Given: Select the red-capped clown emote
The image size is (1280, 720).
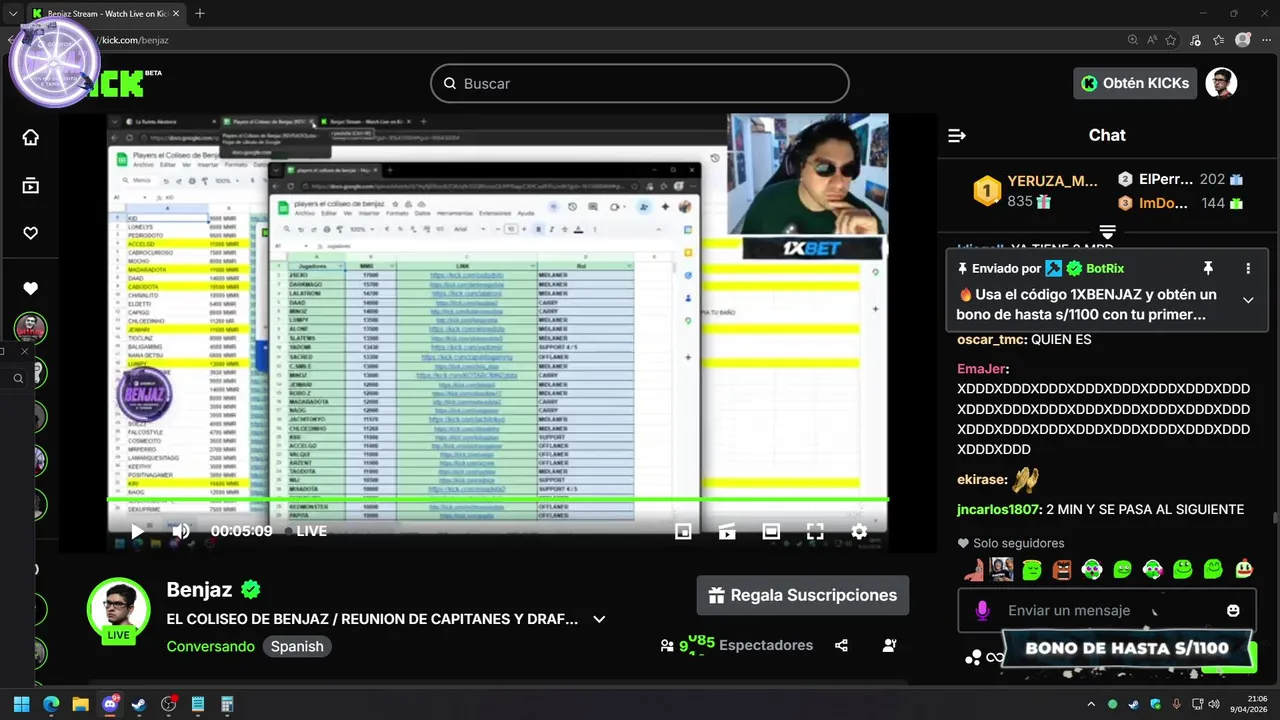Looking at the screenshot, I should tap(1243, 569).
